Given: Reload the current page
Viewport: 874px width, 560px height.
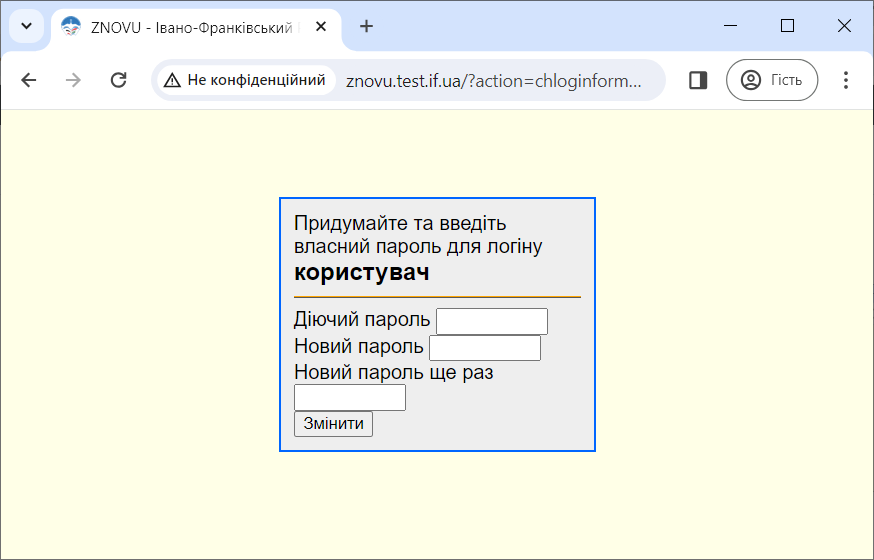Looking at the screenshot, I should click(118, 80).
